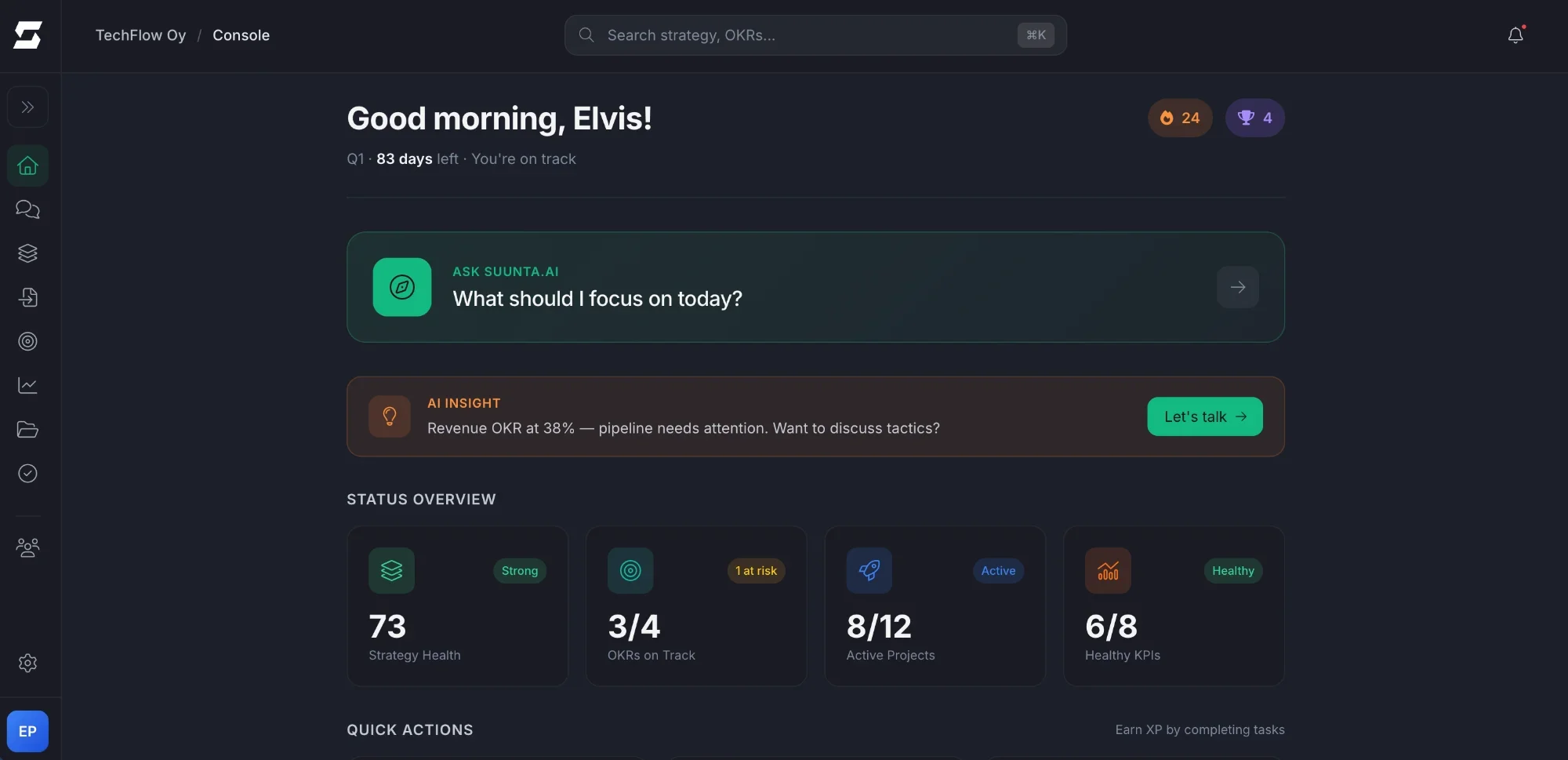Click the TechFlow Oy breadcrumb
Screen dimensions: 1568x760
pyautogui.click(x=141, y=35)
